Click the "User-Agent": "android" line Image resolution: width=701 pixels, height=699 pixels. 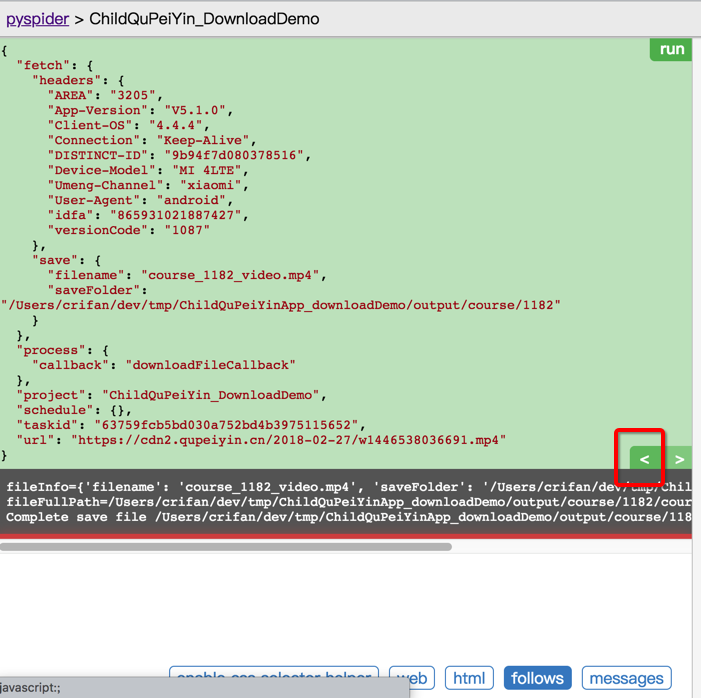[140, 200]
